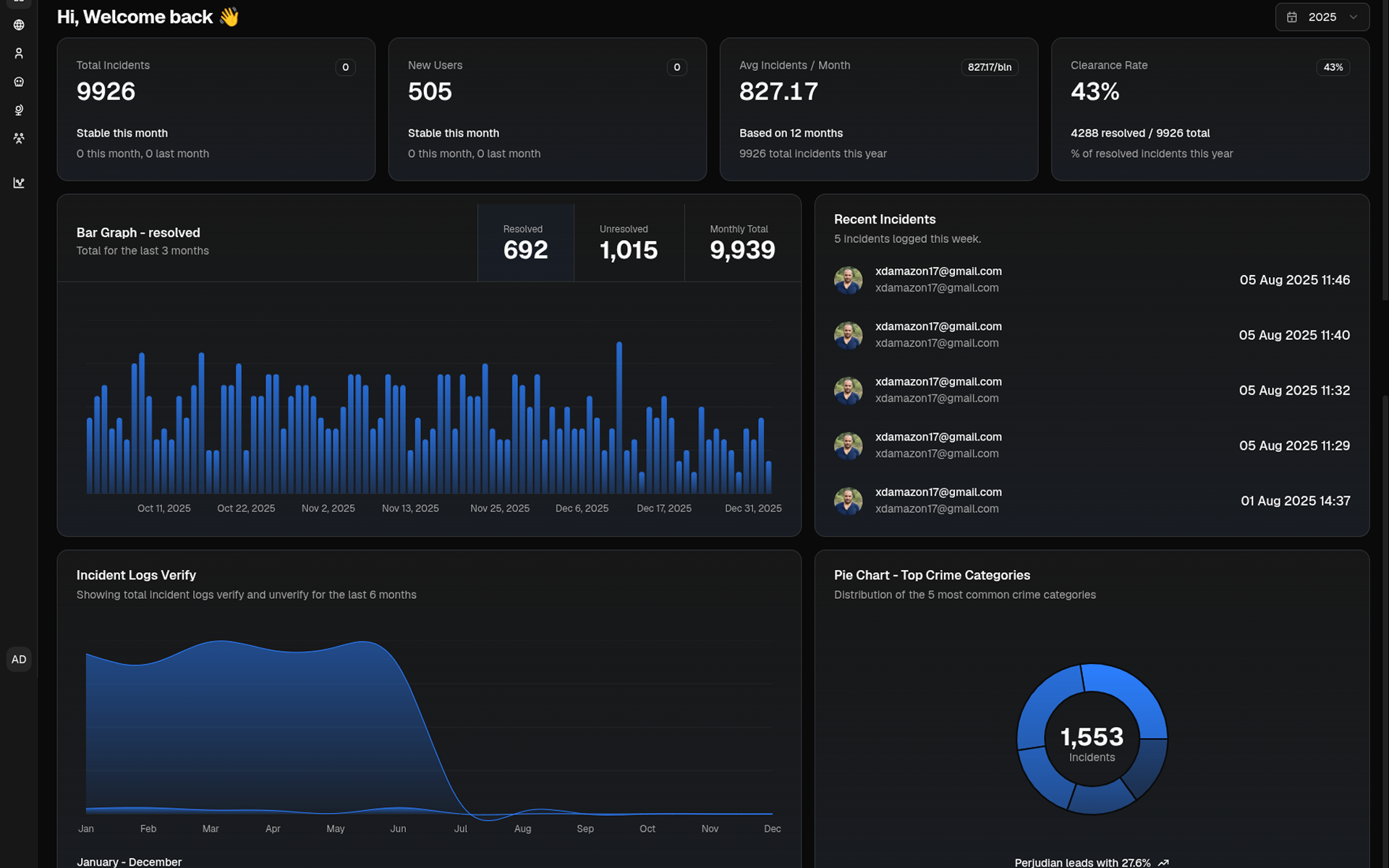Click the 'Dec 31, 2025' axis label

point(753,509)
